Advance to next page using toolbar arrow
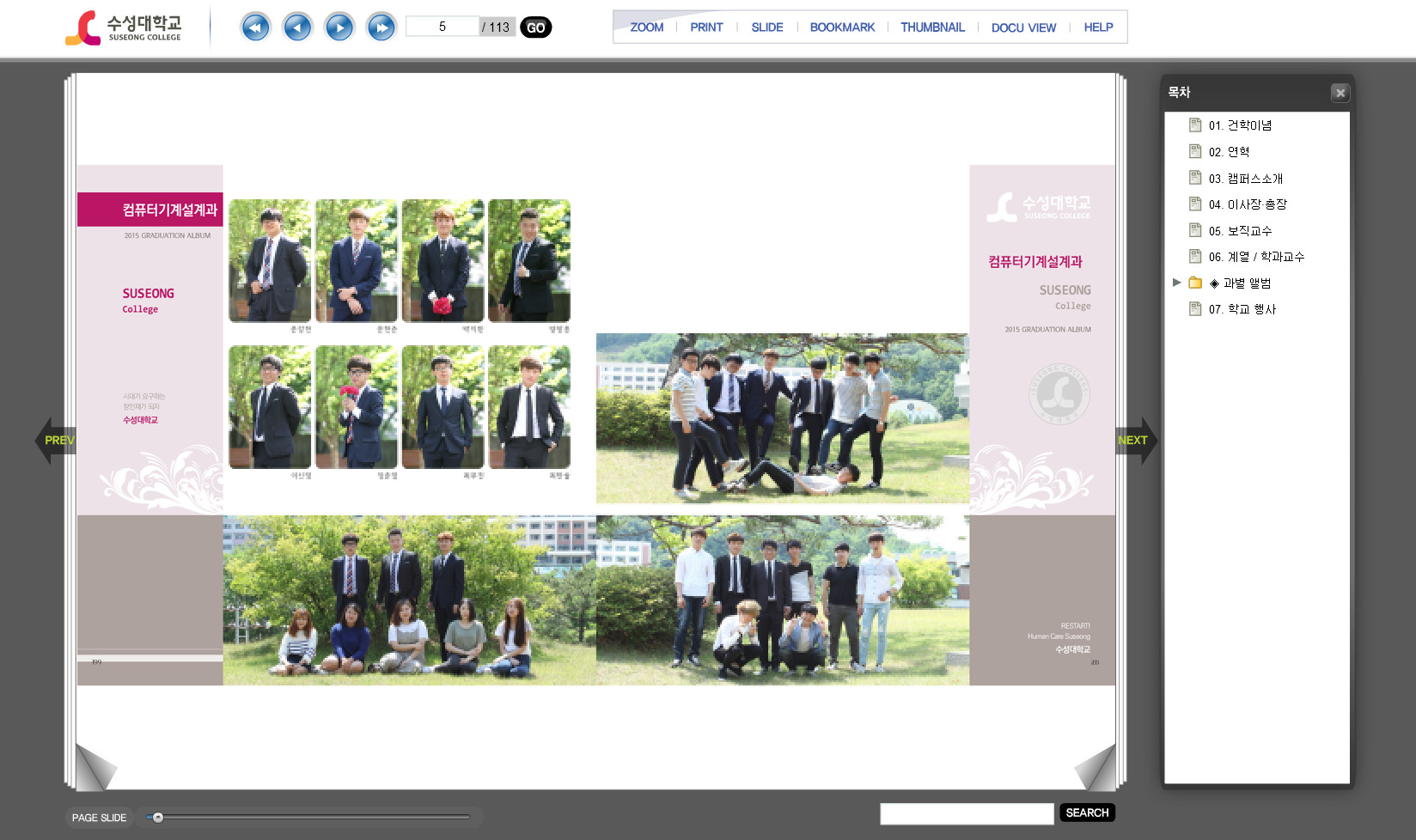Viewport: 1416px width, 840px height. tap(339, 27)
